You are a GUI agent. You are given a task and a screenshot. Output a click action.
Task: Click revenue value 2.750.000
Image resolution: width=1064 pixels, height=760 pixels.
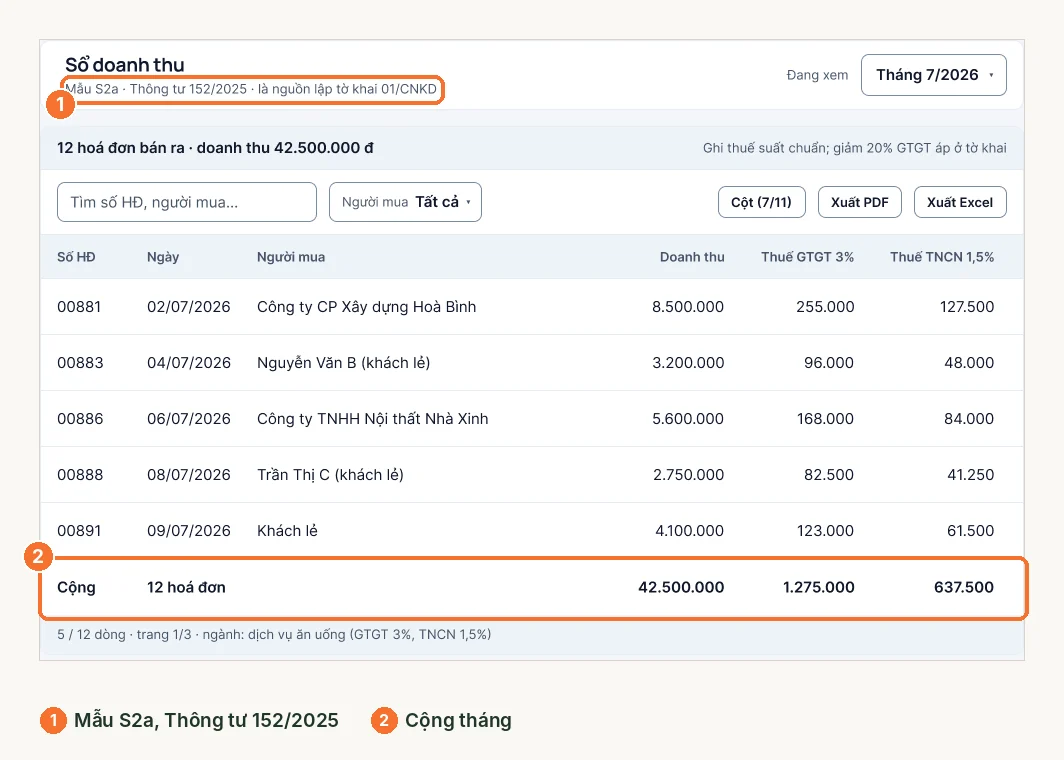point(689,475)
